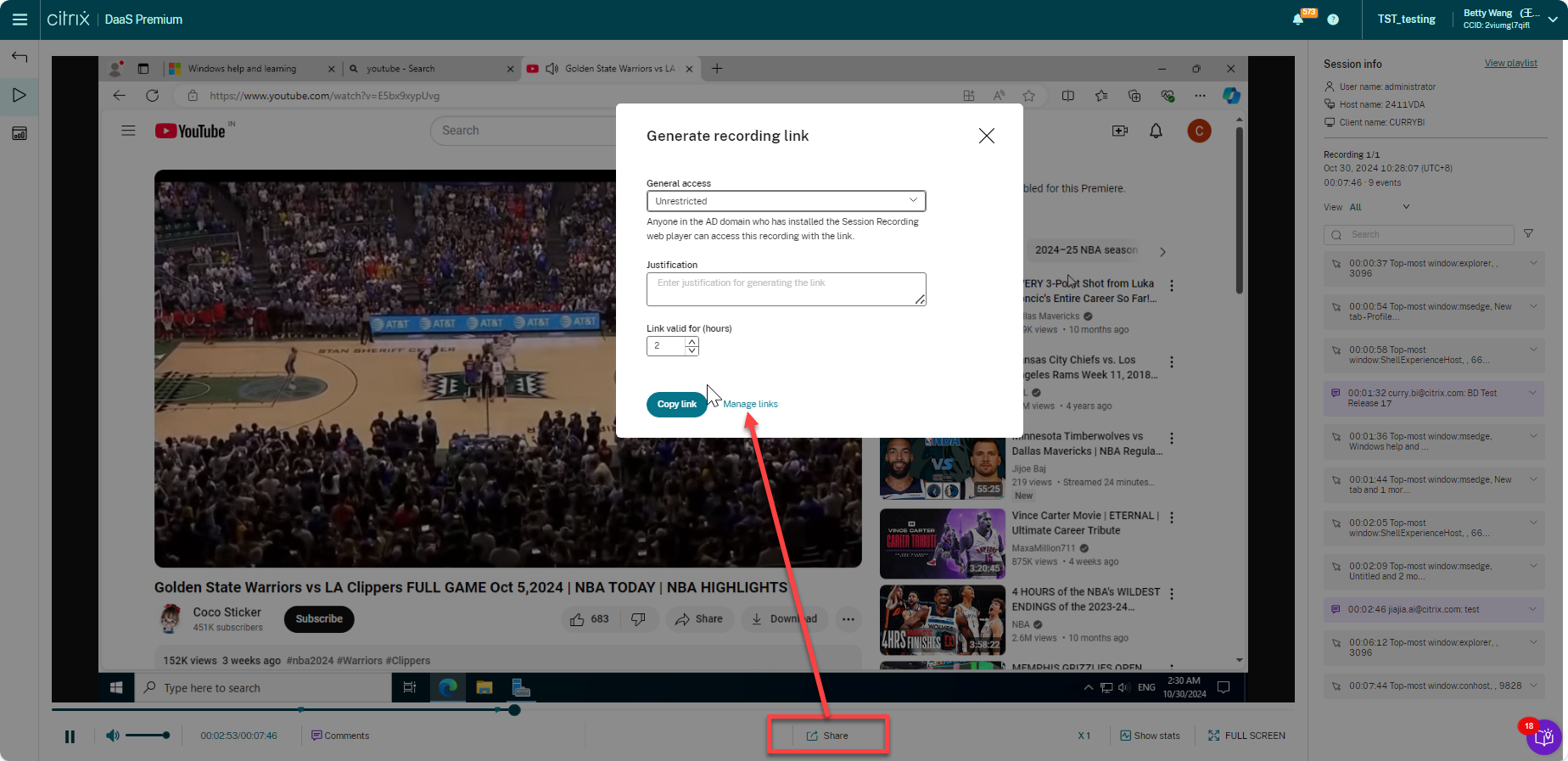Click the Windows help and learning tab in recording
Image resolution: width=1568 pixels, height=761 pixels.
[x=253, y=69]
